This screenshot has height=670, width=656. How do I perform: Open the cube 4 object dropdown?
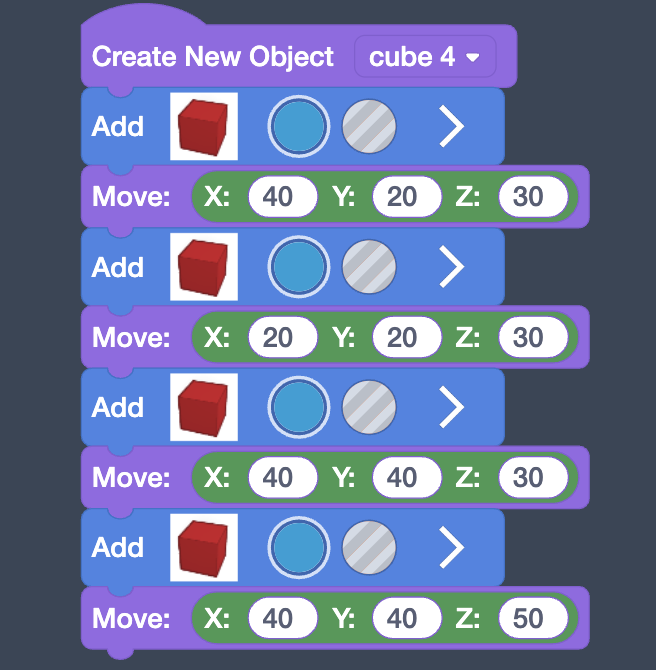click(425, 57)
